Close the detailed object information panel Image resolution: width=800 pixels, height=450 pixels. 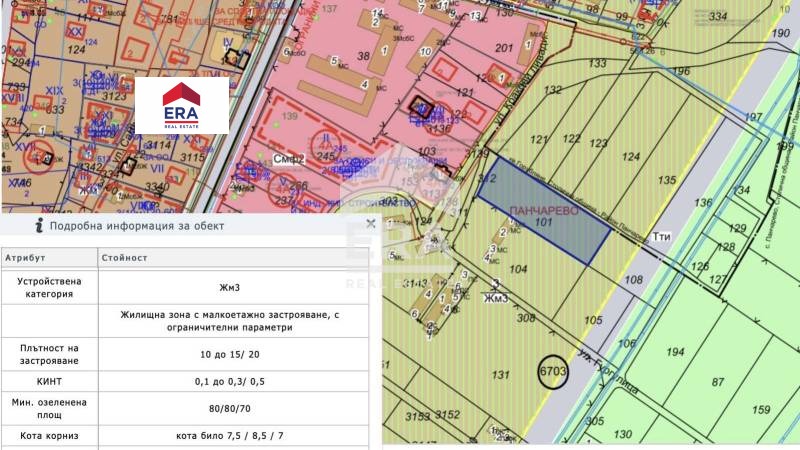click(371, 224)
